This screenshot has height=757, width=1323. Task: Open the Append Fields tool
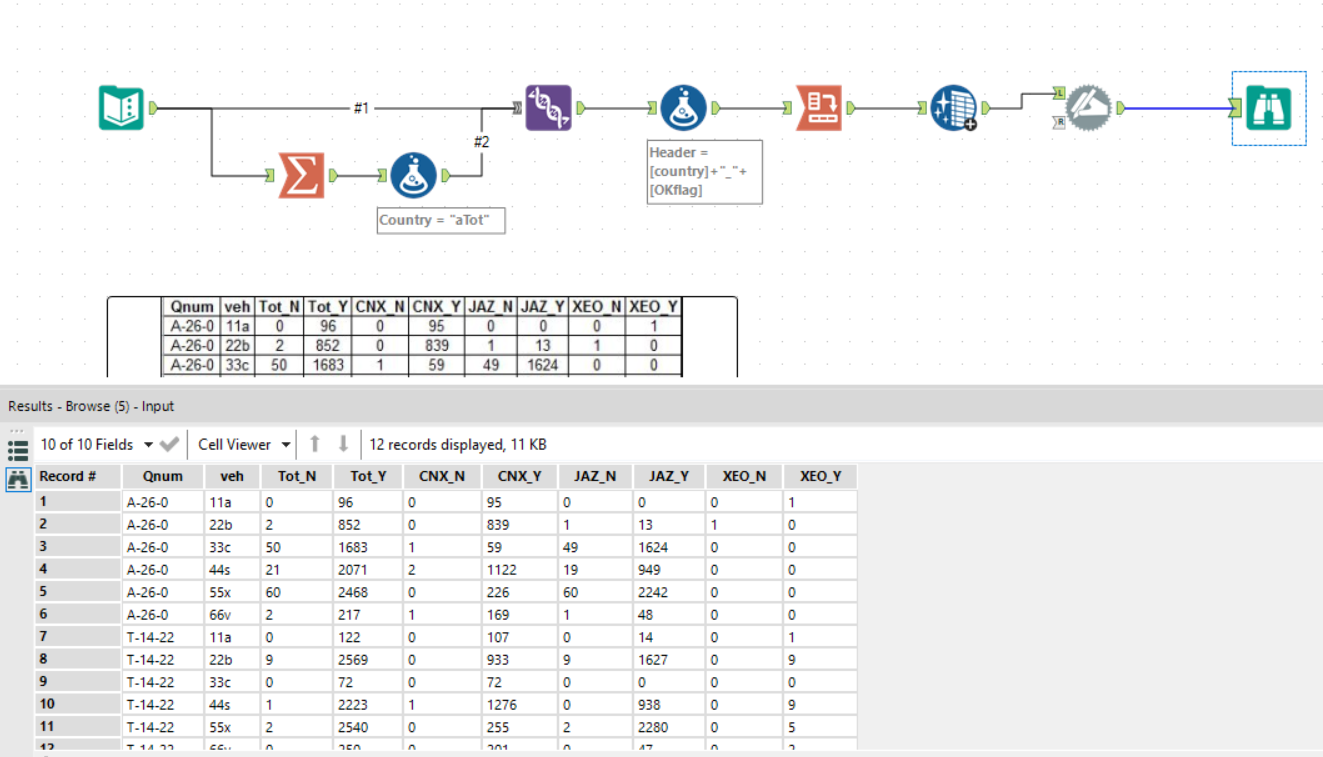tap(952, 107)
